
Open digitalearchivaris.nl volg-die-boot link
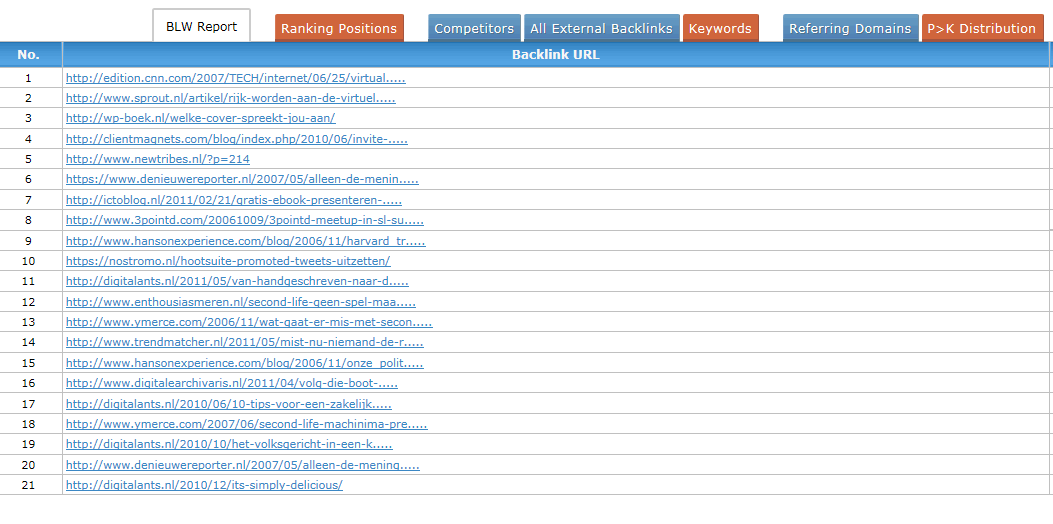point(232,383)
